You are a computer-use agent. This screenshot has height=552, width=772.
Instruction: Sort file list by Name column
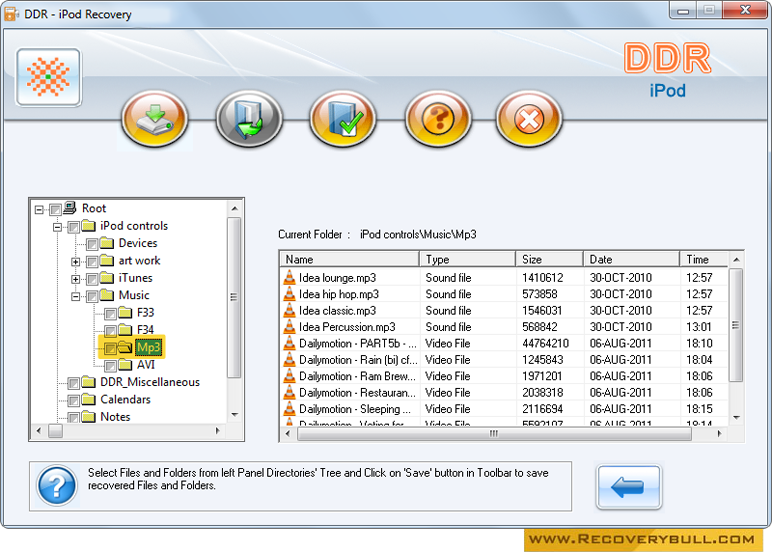(x=350, y=259)
